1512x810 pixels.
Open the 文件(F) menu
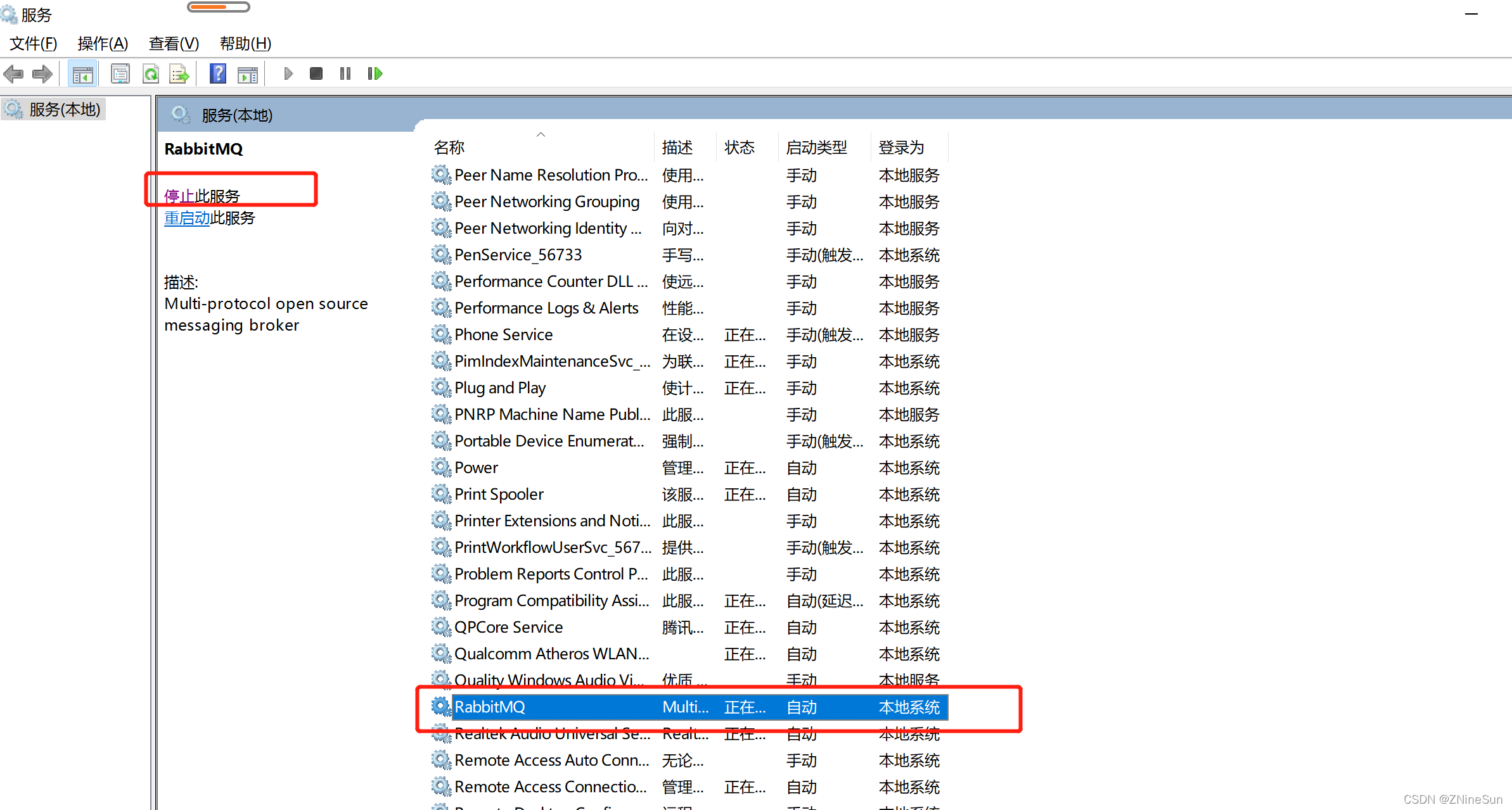(34, 44)
